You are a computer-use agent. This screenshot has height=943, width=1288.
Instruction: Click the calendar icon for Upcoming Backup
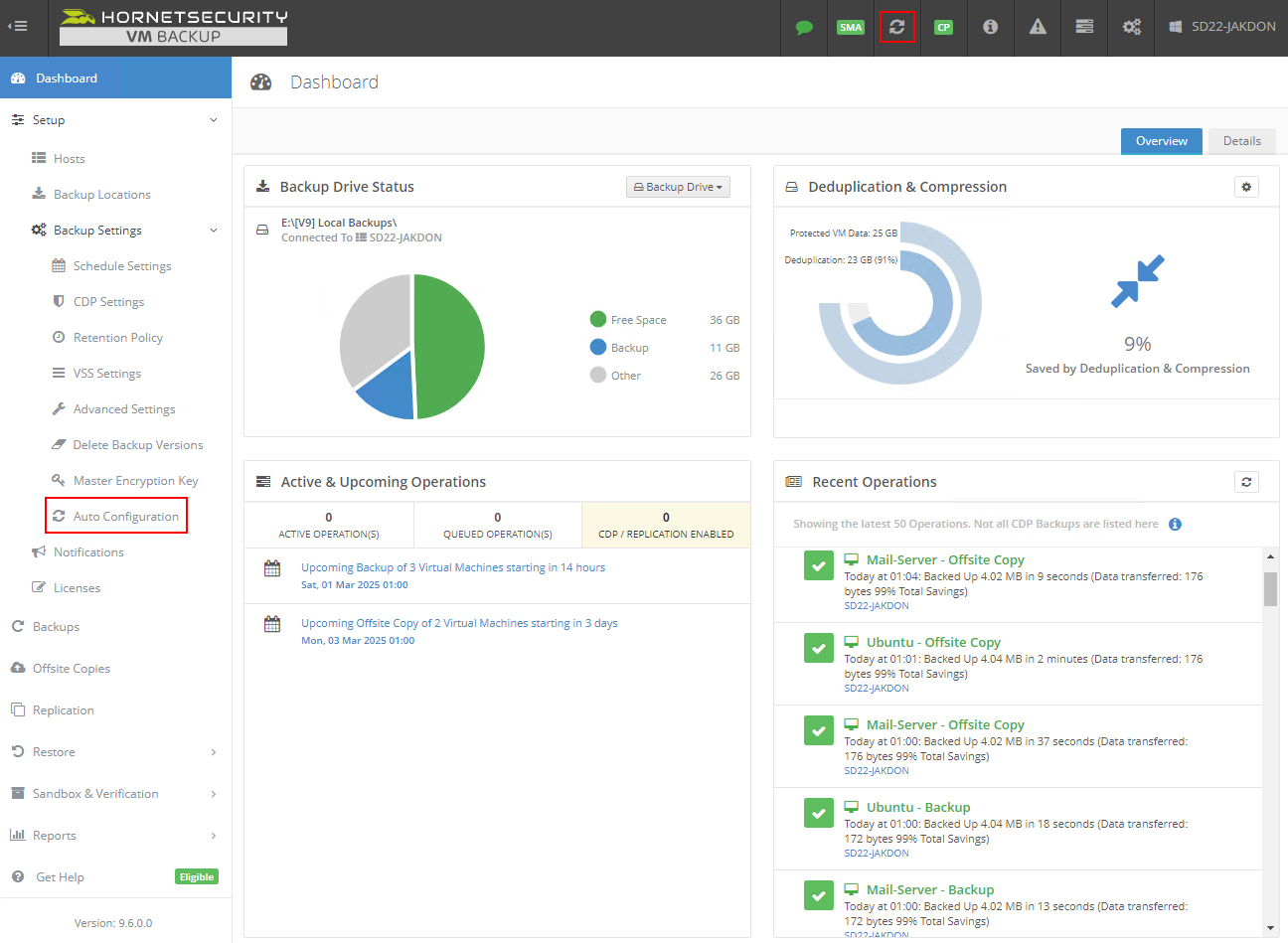tap(272, 568)
